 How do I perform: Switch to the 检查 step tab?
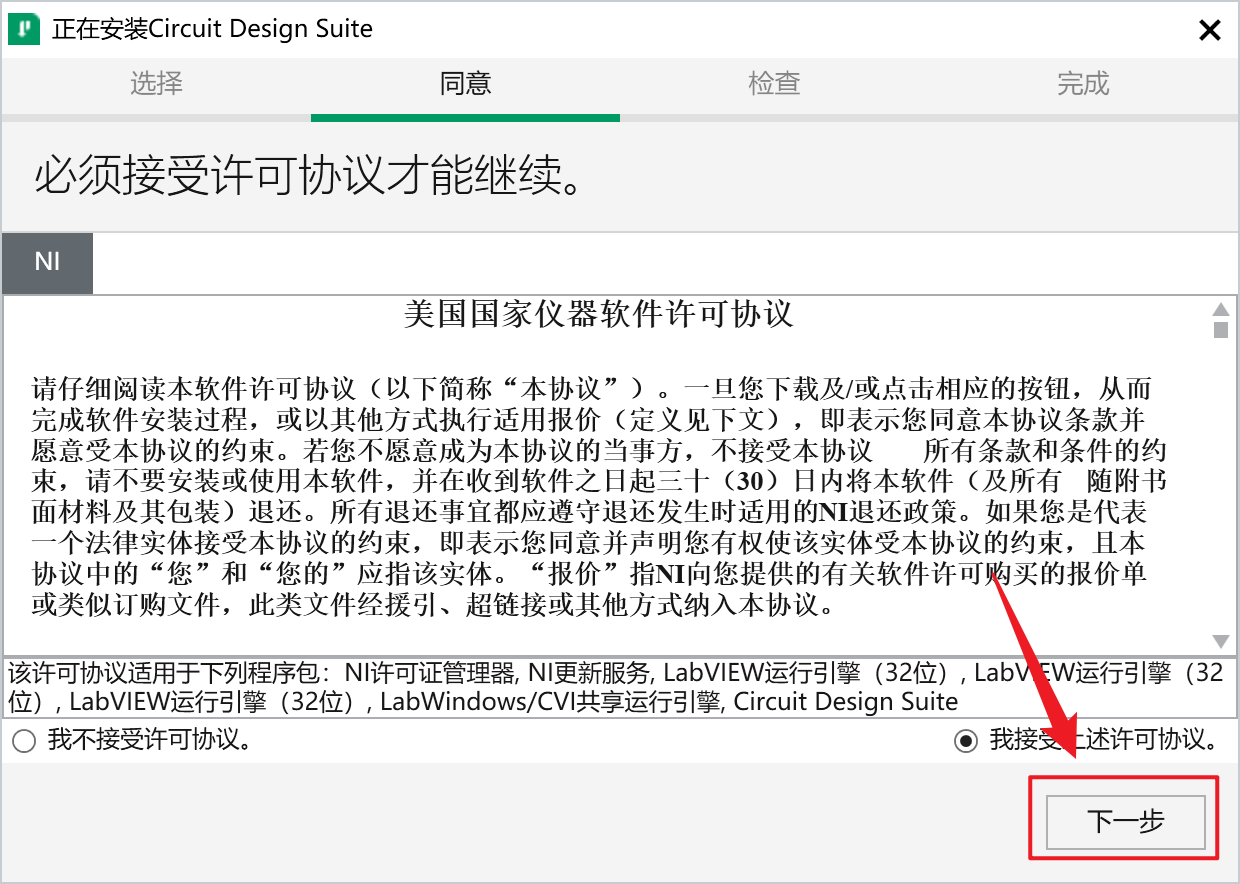pos(774,84)
